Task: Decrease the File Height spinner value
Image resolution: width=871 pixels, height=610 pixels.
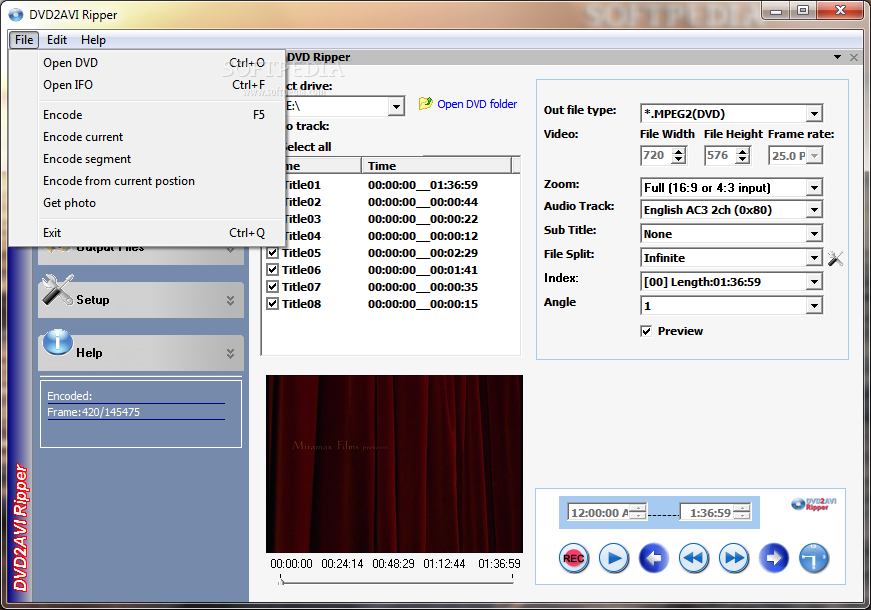Action: (743, 160)
